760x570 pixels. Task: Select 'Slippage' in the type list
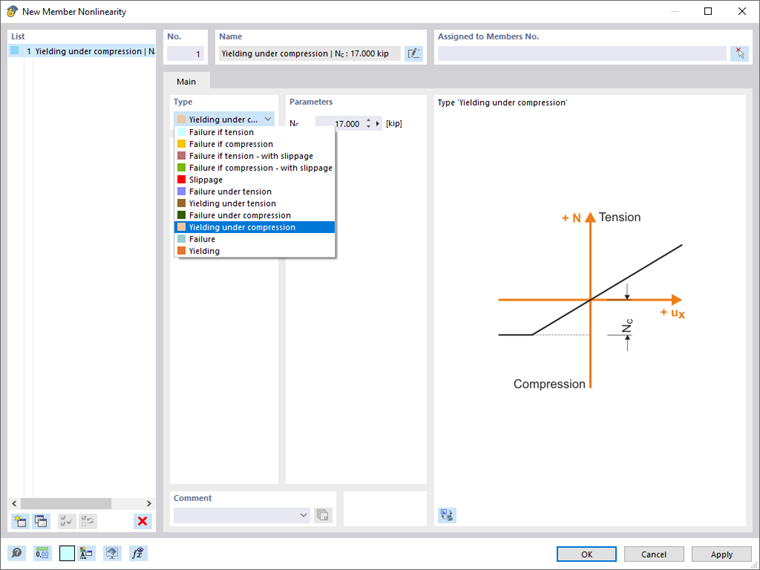[x=254, y=179]
